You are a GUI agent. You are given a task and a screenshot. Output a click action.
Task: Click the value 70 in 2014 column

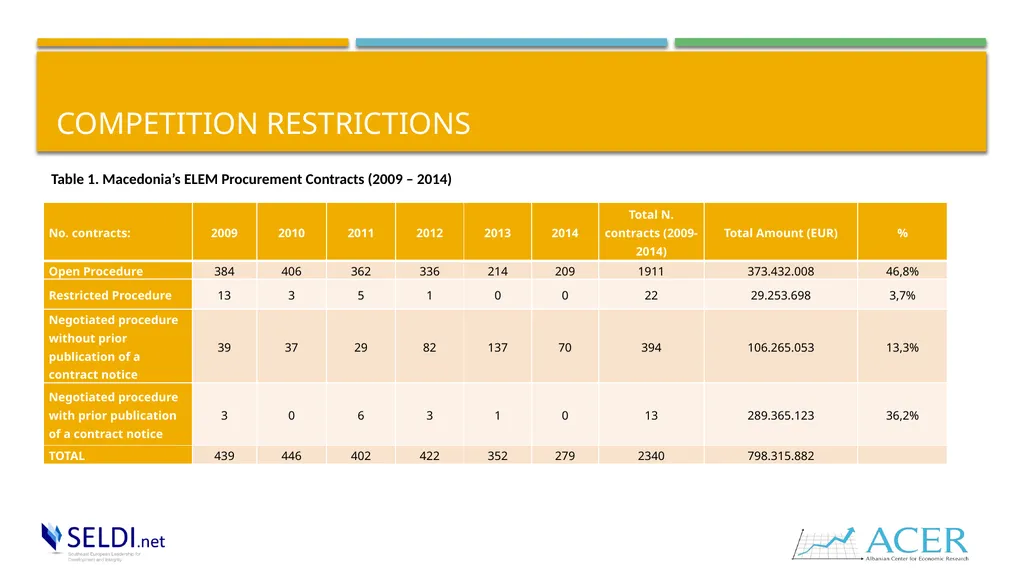(x=565, y=348)
